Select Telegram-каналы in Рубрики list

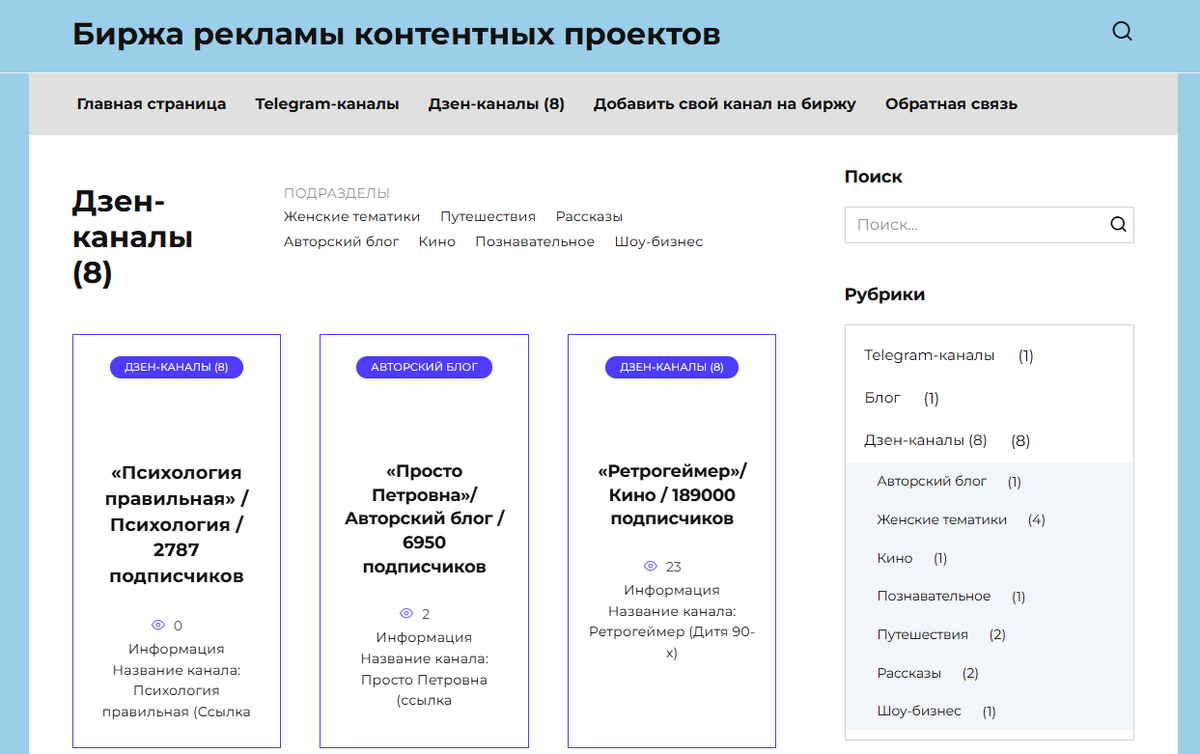pyautogui.click(x=929, y=355)
